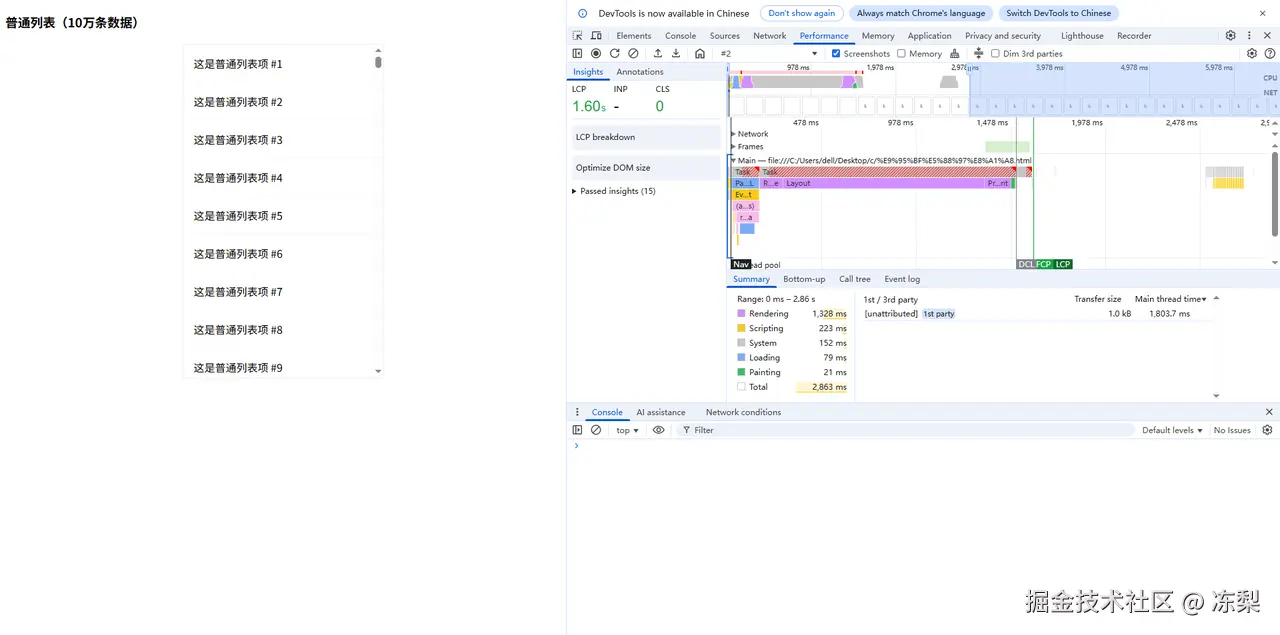Expand the Optimize DOM size insight
Screen dimensions: 1280x635
[x=645, y=168]
